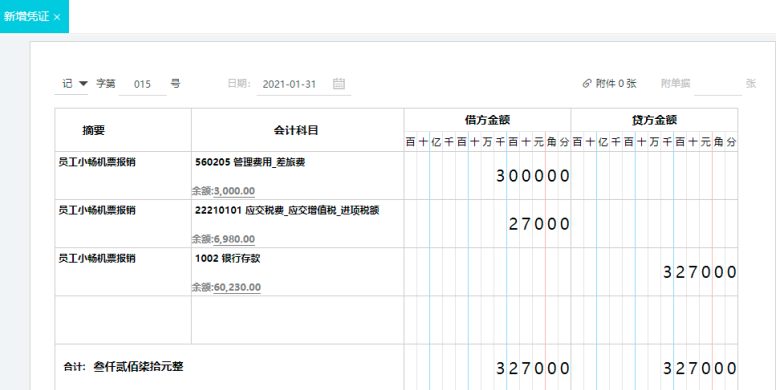The image size is (777, 390).
Task: Select account 560205 管理费用_差旅费
Action: [250, 162]
